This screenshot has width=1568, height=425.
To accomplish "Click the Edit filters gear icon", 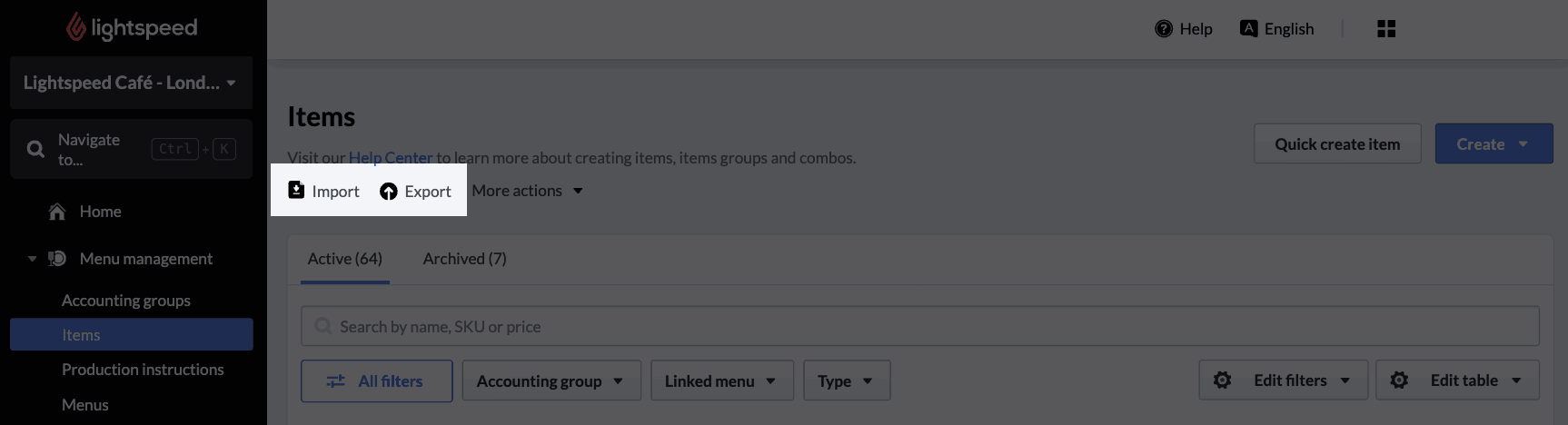I will (1223, 381).
